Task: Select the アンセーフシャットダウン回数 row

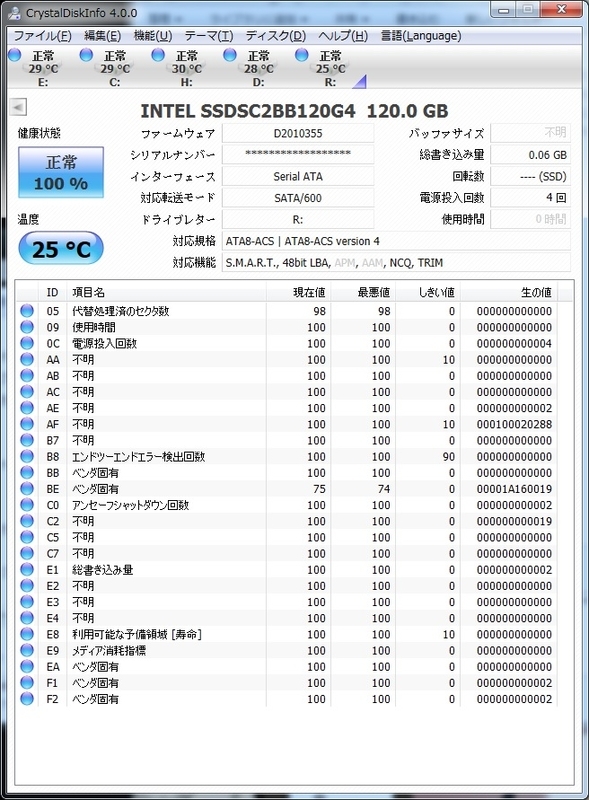Action: coord(287,505)
